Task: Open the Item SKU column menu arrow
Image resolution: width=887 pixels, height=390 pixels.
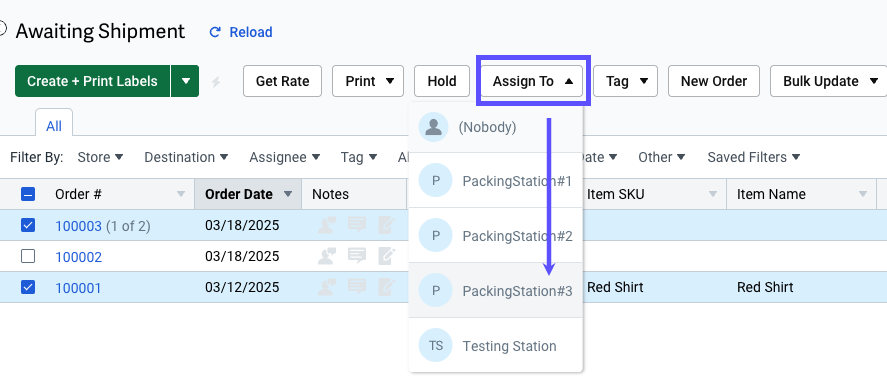Action: [x=713, y=194]
